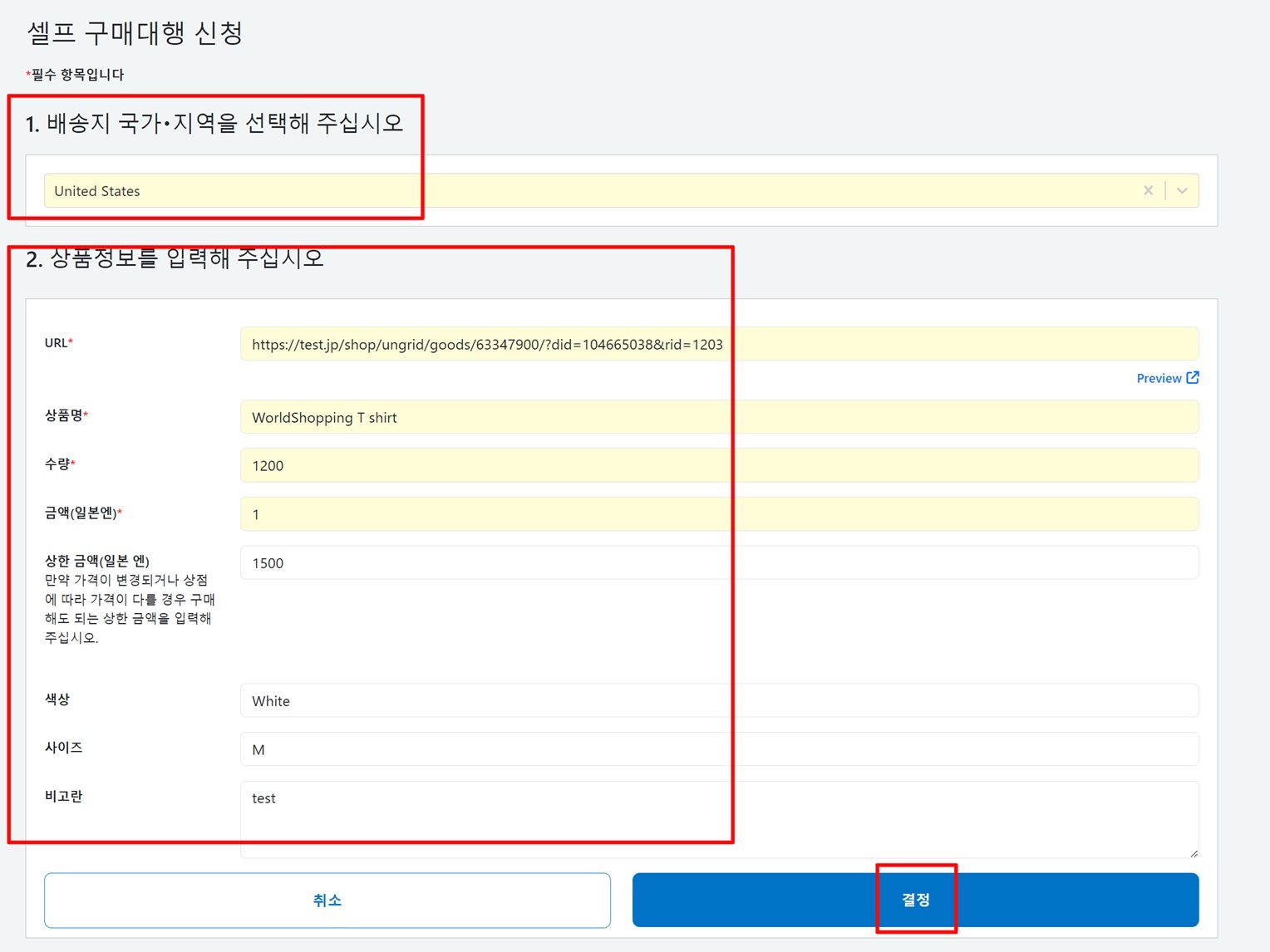
Task: Select the 상품명 field showing WorldShopping T shirt
Action: [x=582, y=416]
